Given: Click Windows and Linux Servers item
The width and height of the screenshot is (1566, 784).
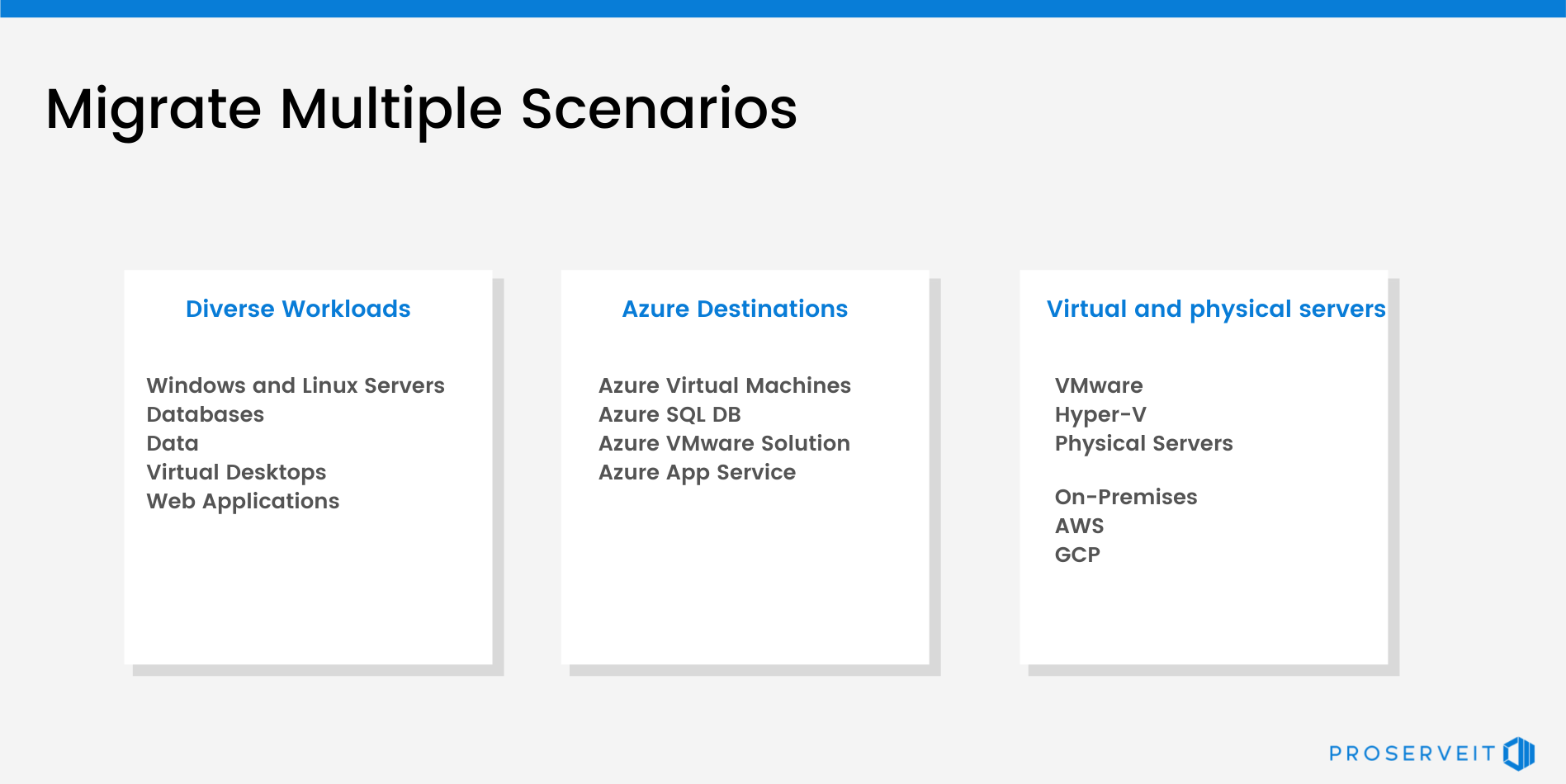Looking at the screenshot, I should 296,385.
